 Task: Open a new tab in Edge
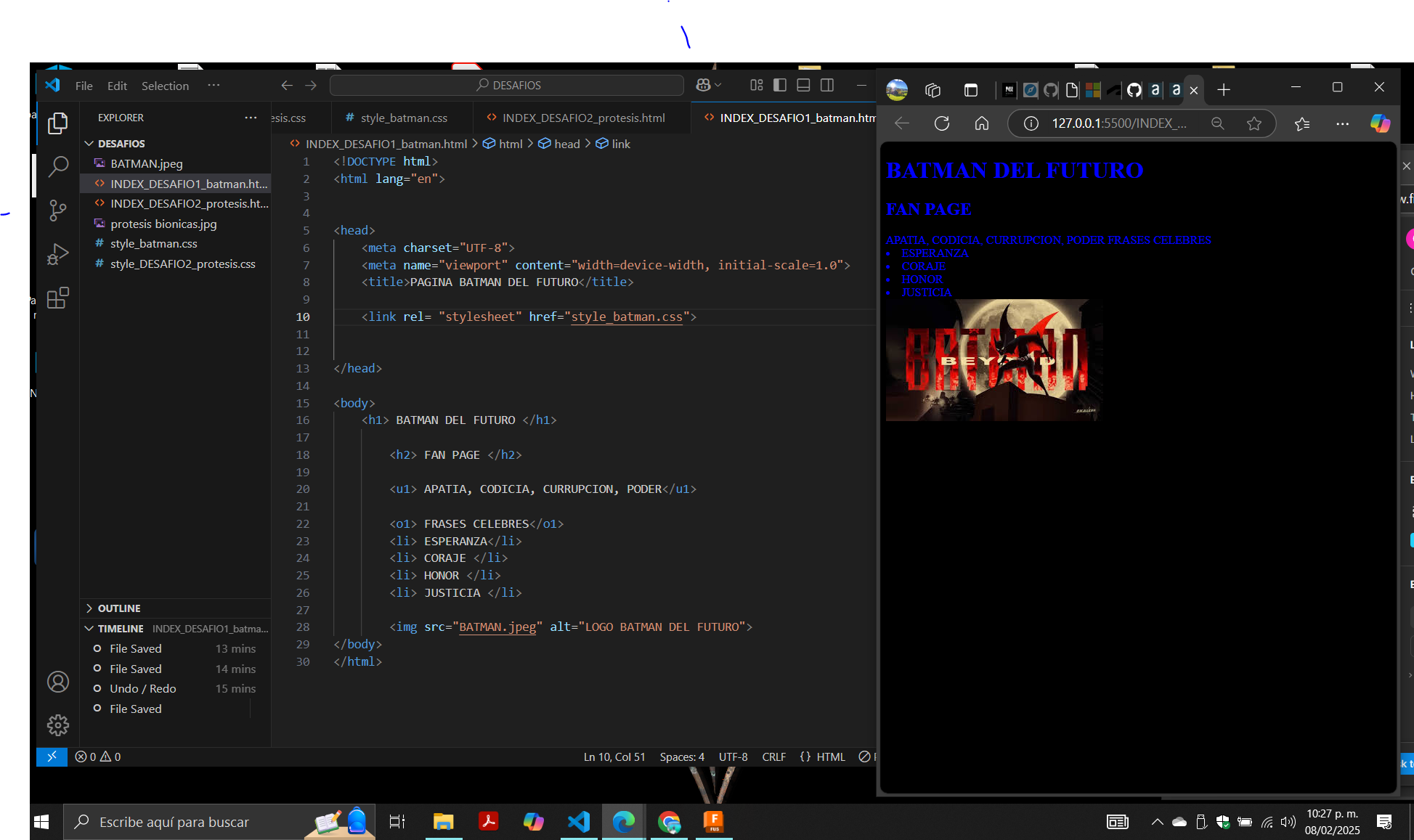(x=1224, y=90)
